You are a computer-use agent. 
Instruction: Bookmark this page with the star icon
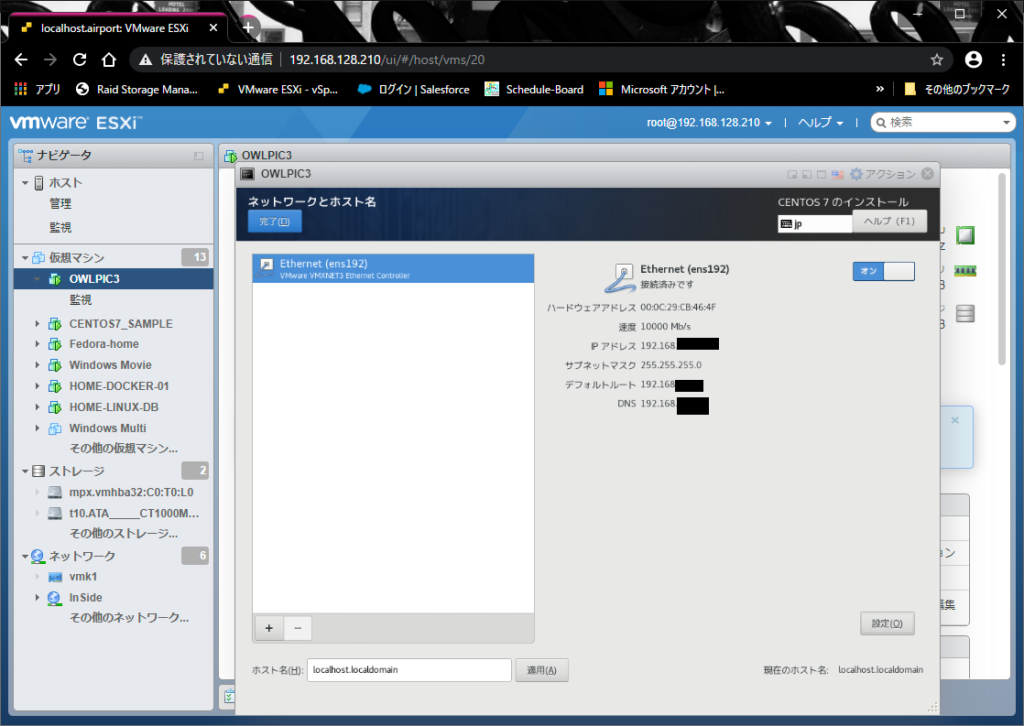937,60
